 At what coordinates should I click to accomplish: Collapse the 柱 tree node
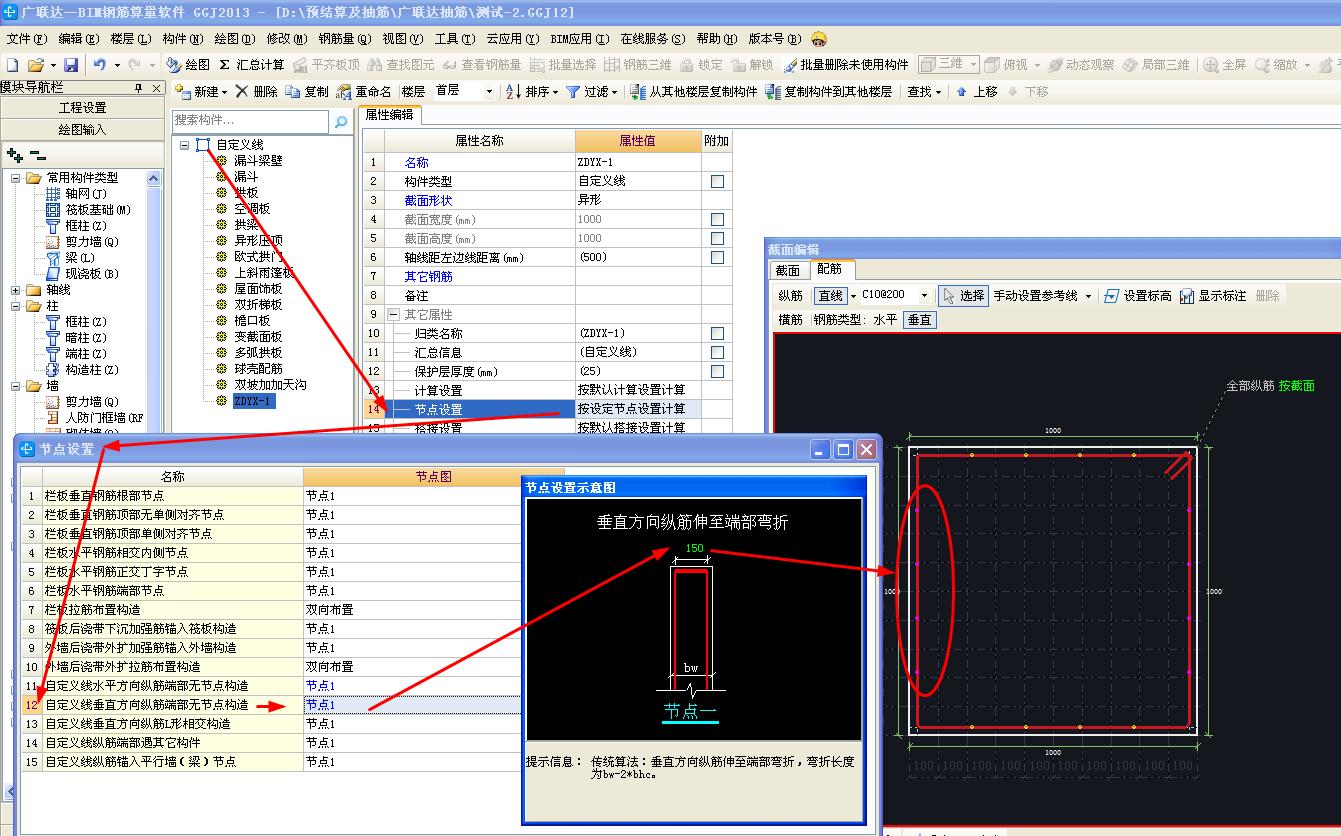click(x=16, y=306)
